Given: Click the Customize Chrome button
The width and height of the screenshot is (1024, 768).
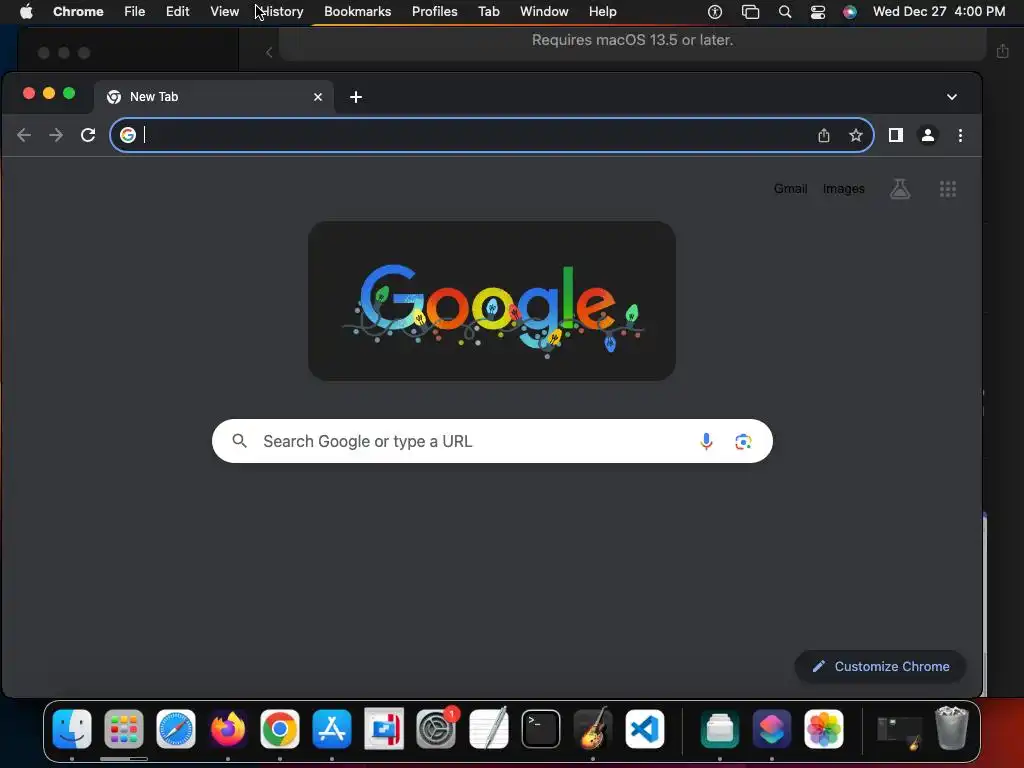Looking at the screenshot, I should tap(880, 667).
